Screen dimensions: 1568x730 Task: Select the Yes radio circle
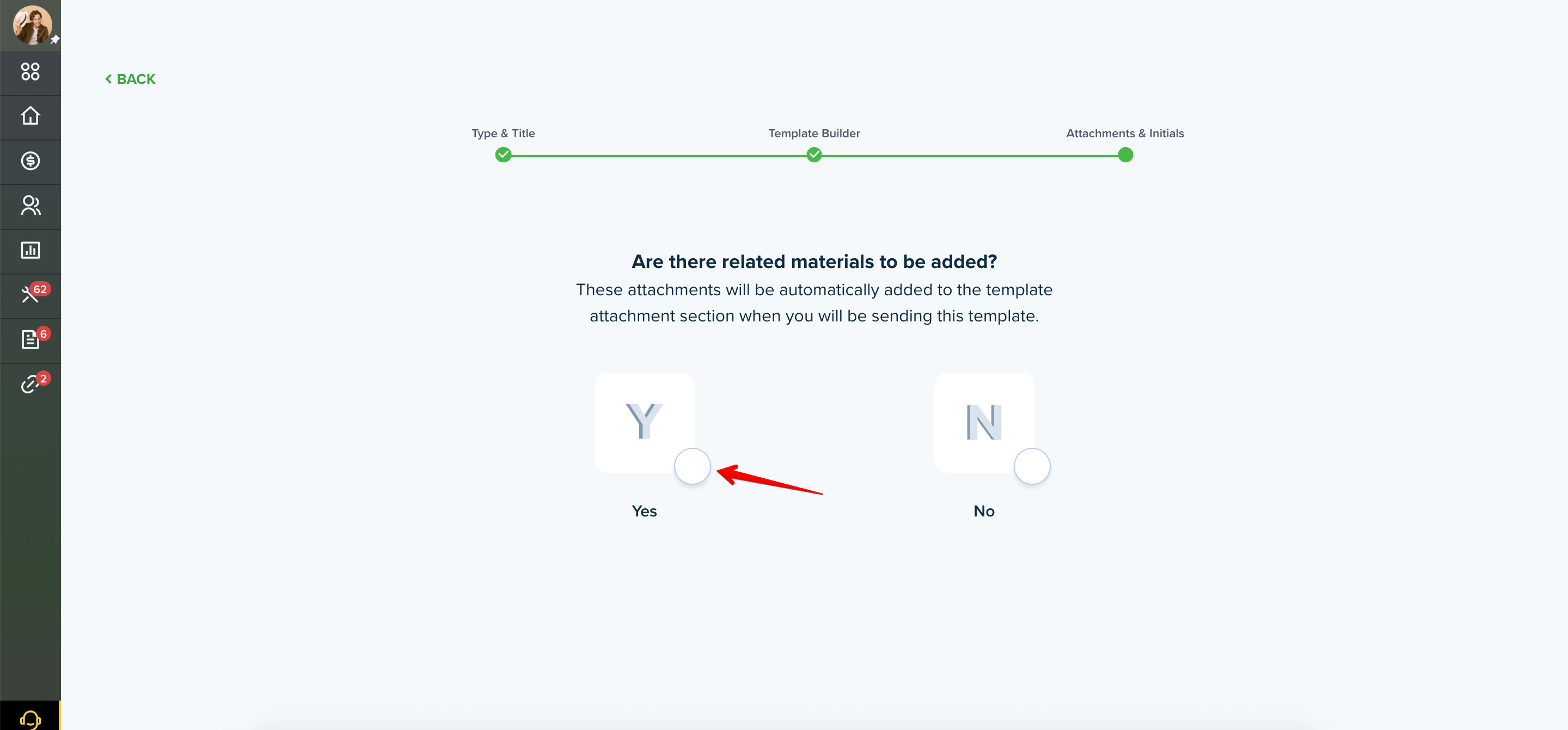[x=692, y=466]
